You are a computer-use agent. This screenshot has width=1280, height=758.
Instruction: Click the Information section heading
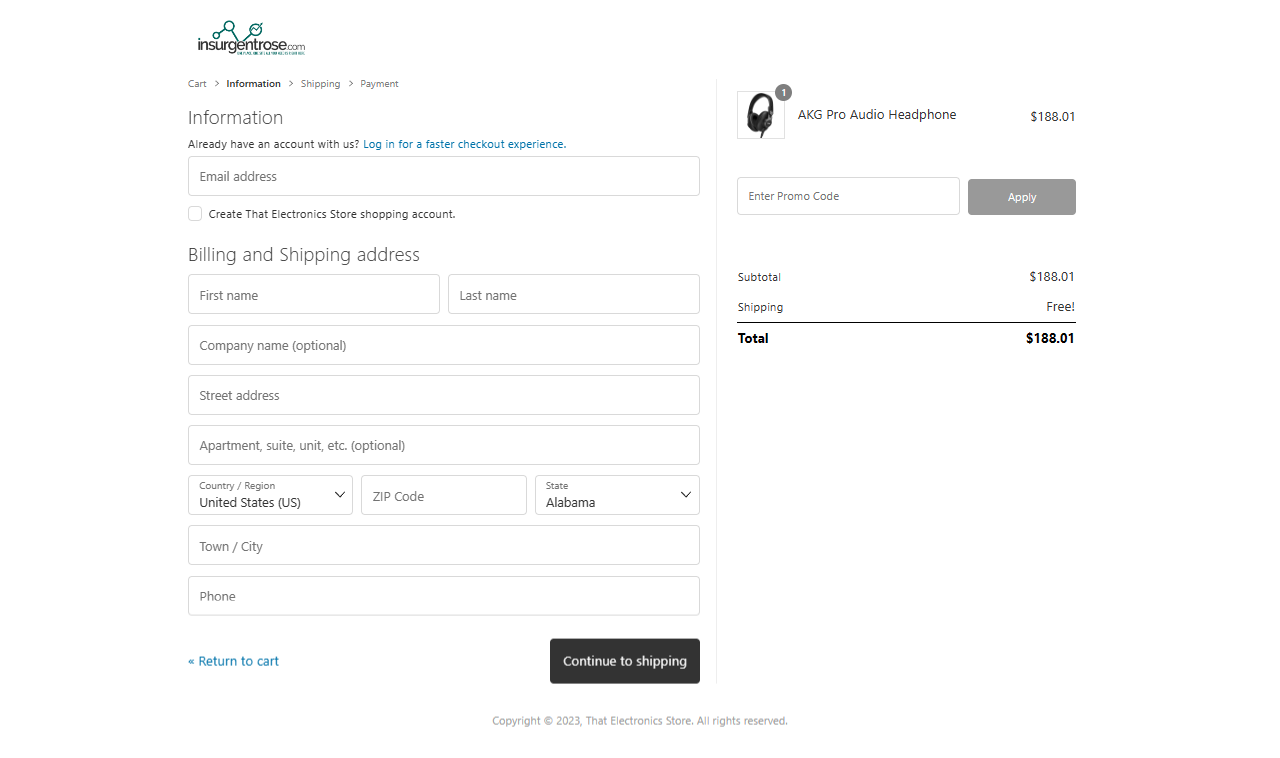pos(236,117)
